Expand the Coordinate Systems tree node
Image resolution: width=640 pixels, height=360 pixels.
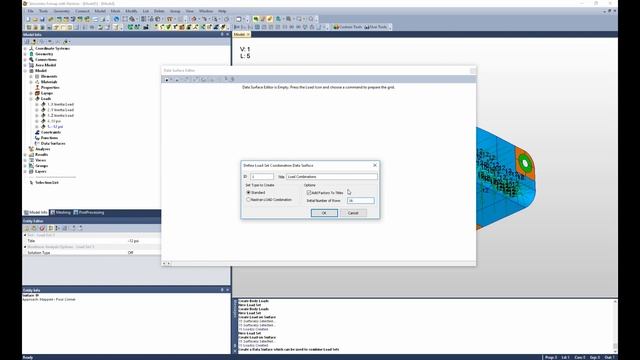[x=25, y=49]
